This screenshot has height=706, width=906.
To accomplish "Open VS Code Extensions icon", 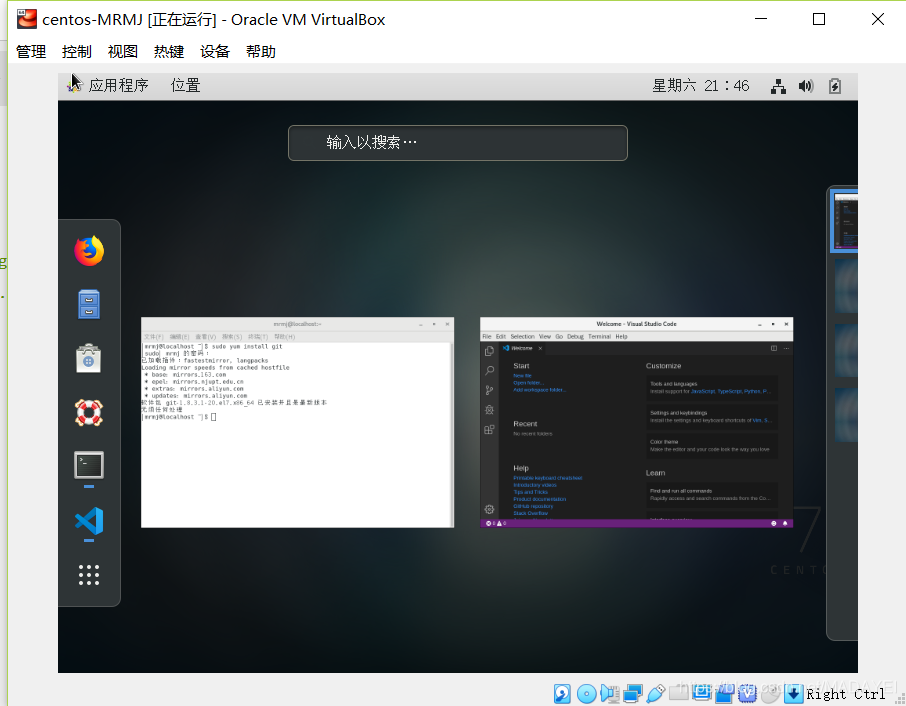I will pos(489,429).
